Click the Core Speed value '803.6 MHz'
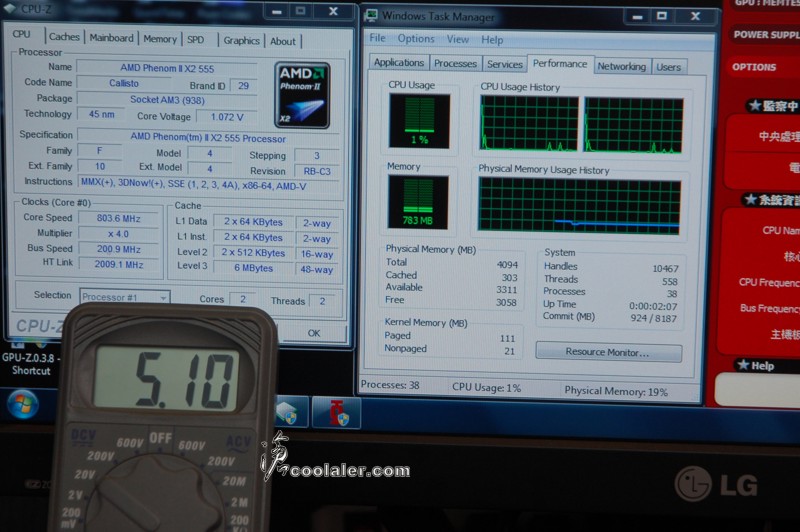800x532 pixels. click(118, 218)
